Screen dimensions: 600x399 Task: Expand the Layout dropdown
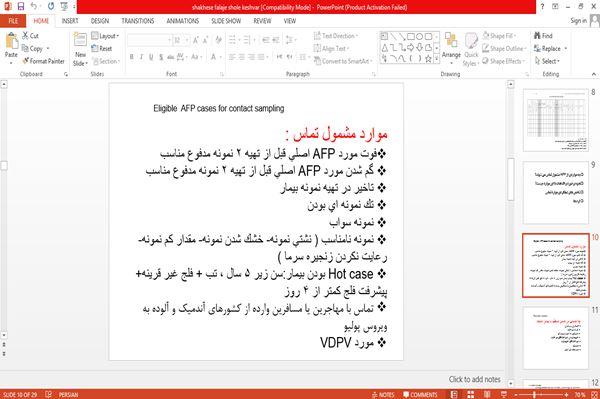(x=106, y=36)
